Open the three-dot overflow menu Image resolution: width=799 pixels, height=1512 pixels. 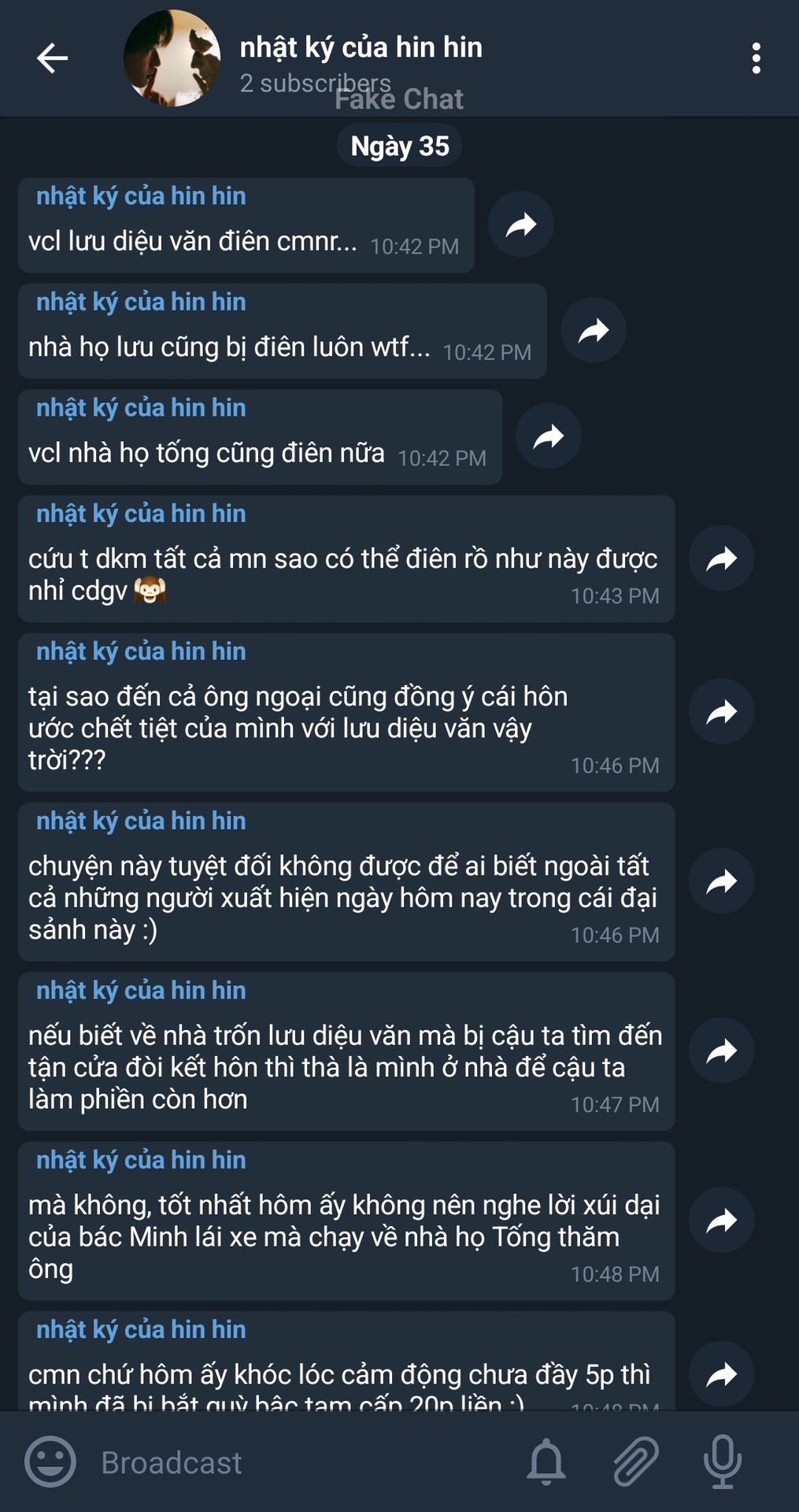(x=756, y=58)
